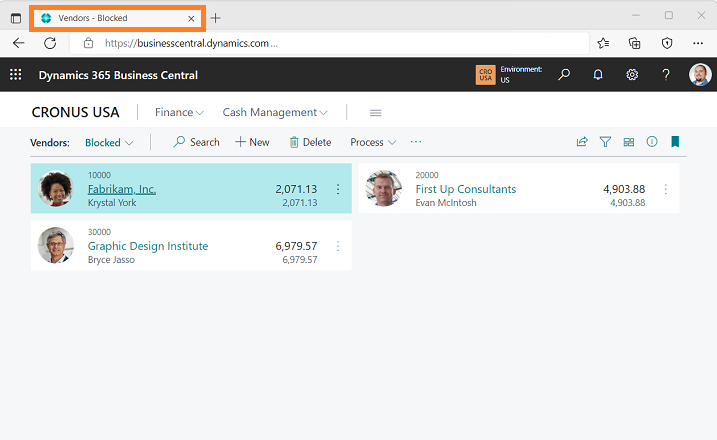Click Krystal York's vendor photo
The image size is (717, 440).
point(56,188)
